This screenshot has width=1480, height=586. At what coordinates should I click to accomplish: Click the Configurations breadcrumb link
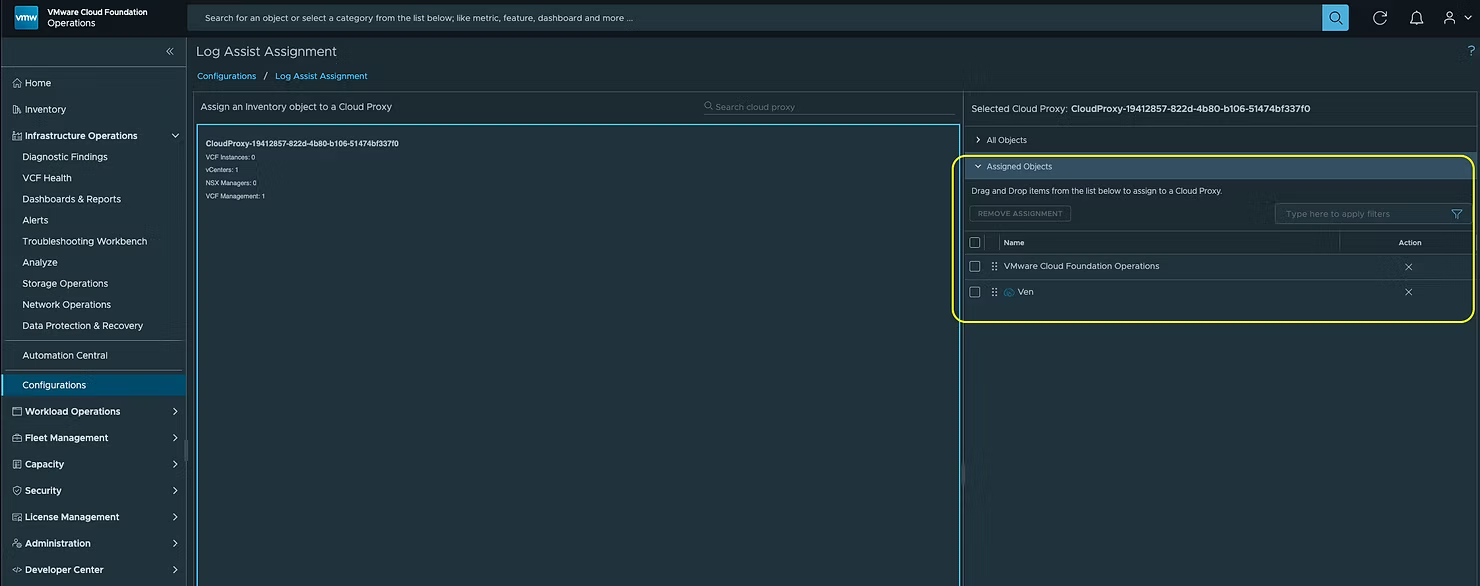227,76
